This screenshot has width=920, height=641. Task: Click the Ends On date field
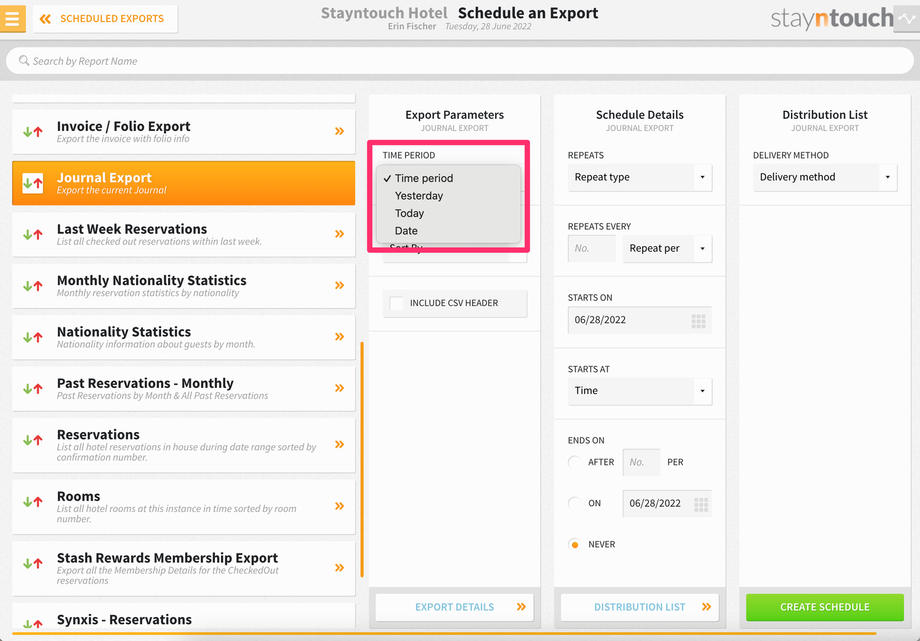pyautogui.click(x=667, y=504)
